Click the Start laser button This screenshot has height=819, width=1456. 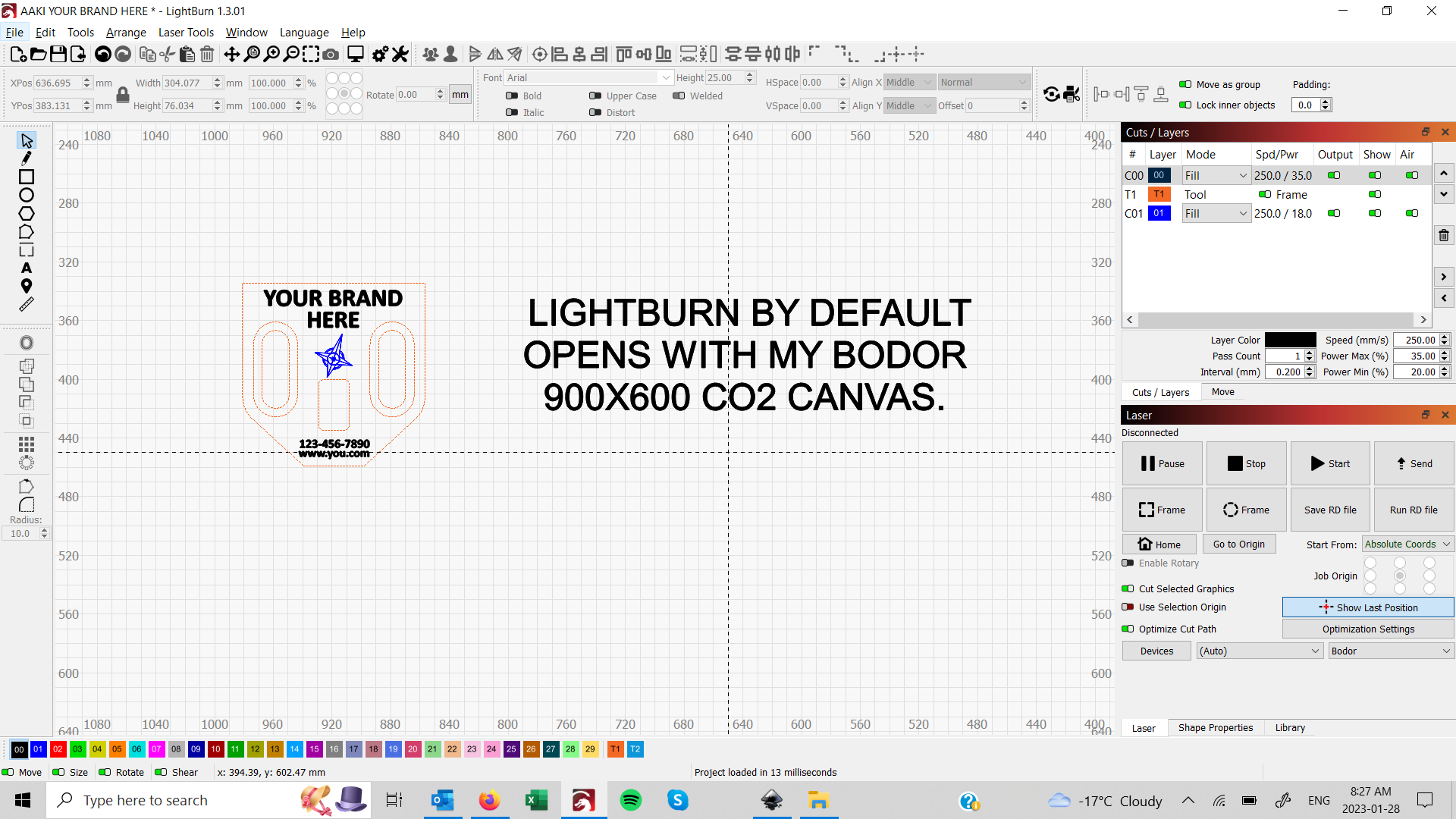(x=1330, y=463)
